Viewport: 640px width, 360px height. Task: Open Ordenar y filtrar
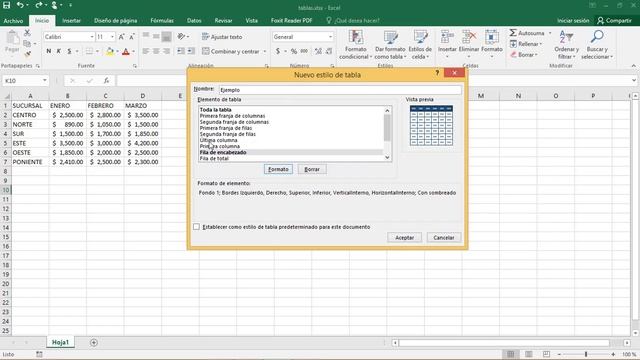566,45
